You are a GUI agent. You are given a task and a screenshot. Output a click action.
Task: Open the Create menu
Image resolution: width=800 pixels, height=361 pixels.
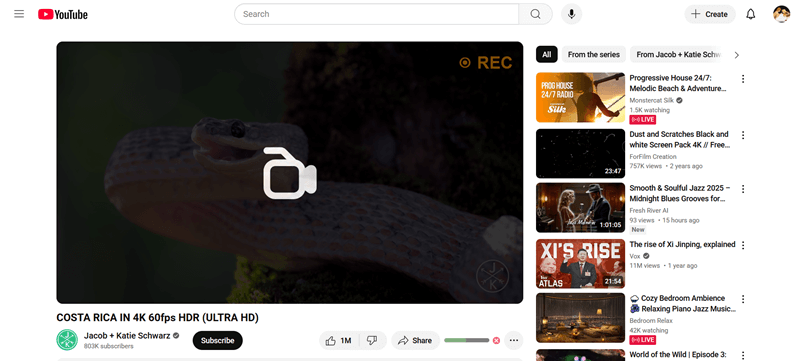[x=710, y=14]
